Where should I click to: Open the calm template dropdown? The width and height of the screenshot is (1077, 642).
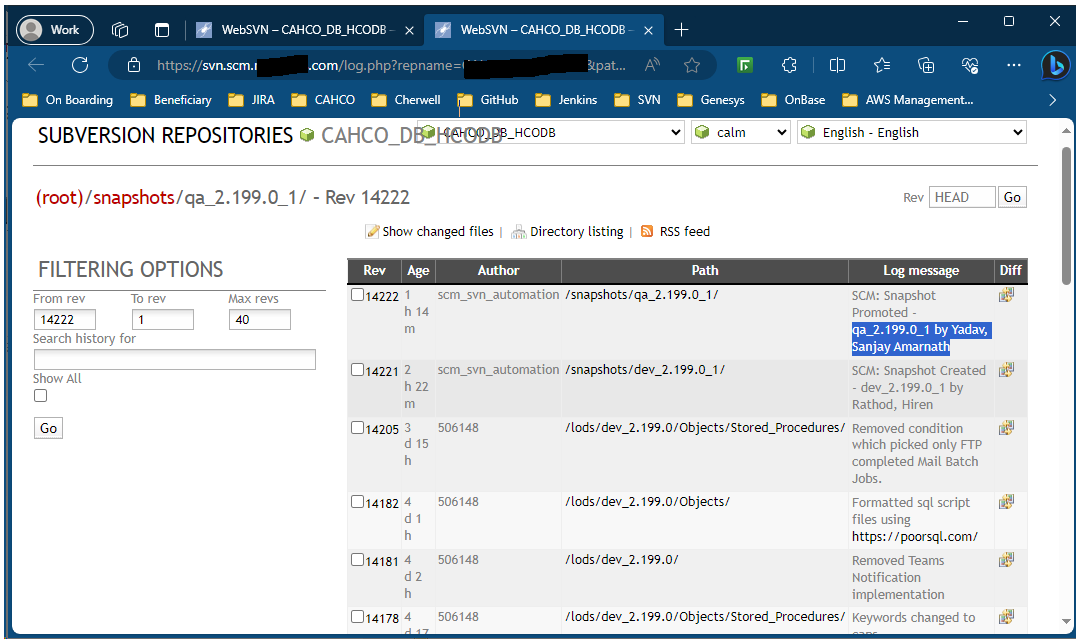click(x=740, y=133)
